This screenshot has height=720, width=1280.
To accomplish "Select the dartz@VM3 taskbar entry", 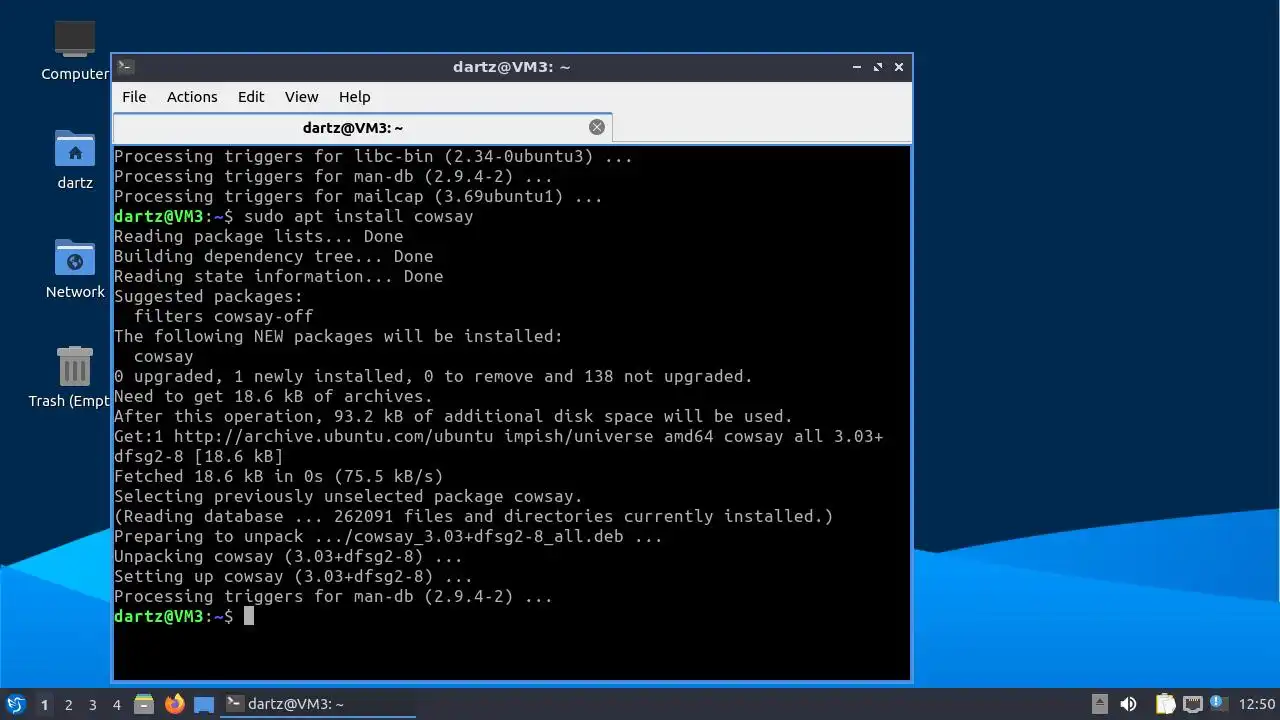I will (318, 704).
